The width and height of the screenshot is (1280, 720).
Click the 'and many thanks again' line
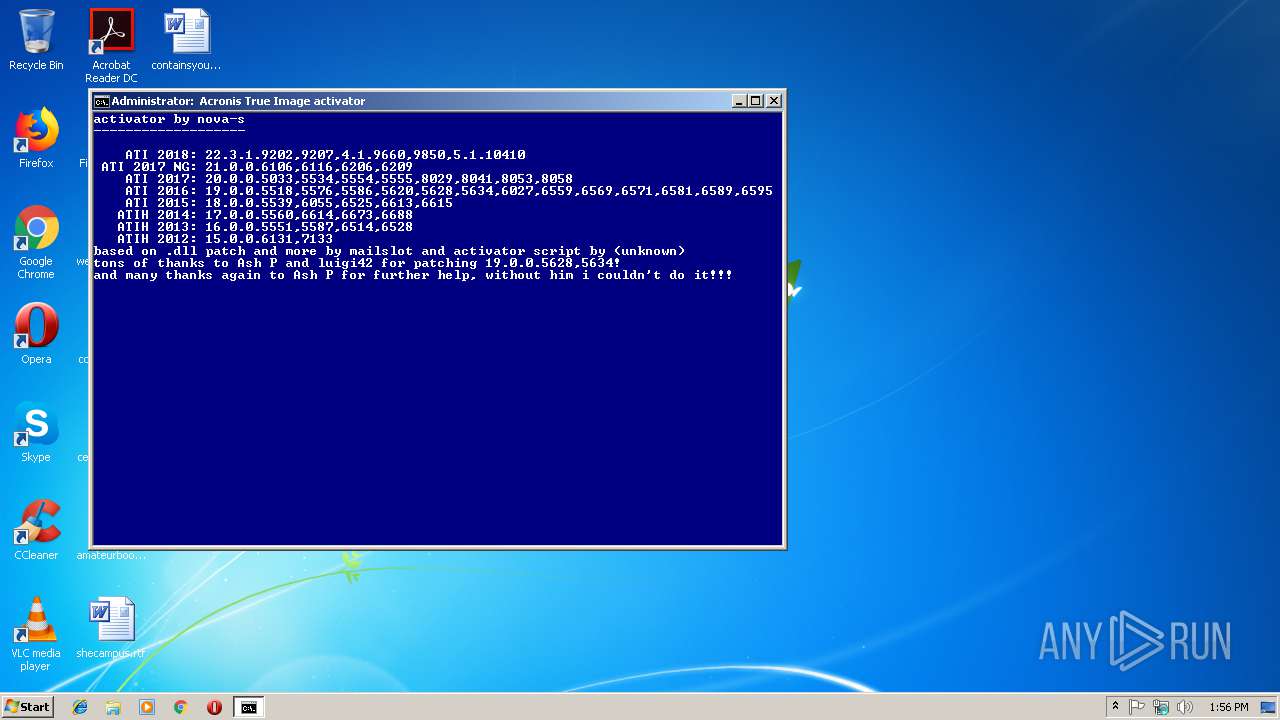pos(413,275)
